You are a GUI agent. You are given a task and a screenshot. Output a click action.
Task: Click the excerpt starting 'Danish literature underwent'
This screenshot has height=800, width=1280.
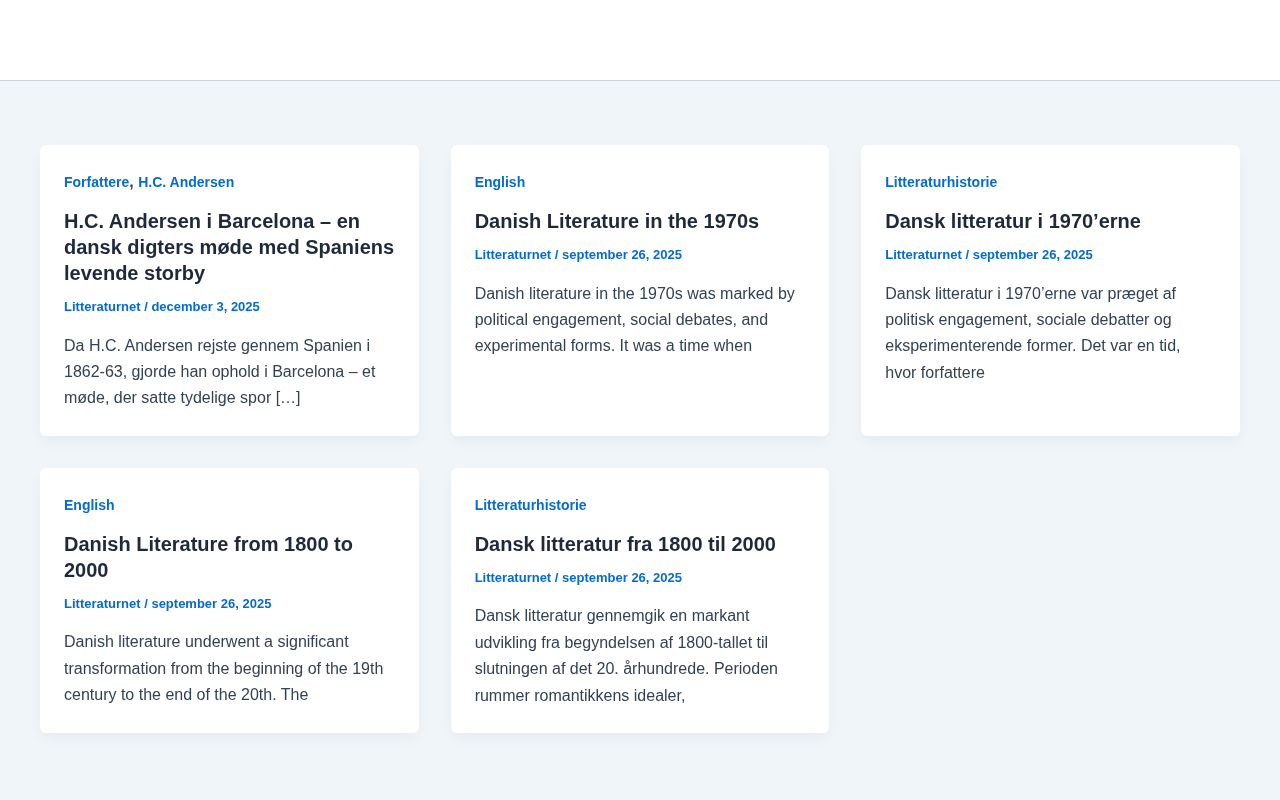[223, 668]
